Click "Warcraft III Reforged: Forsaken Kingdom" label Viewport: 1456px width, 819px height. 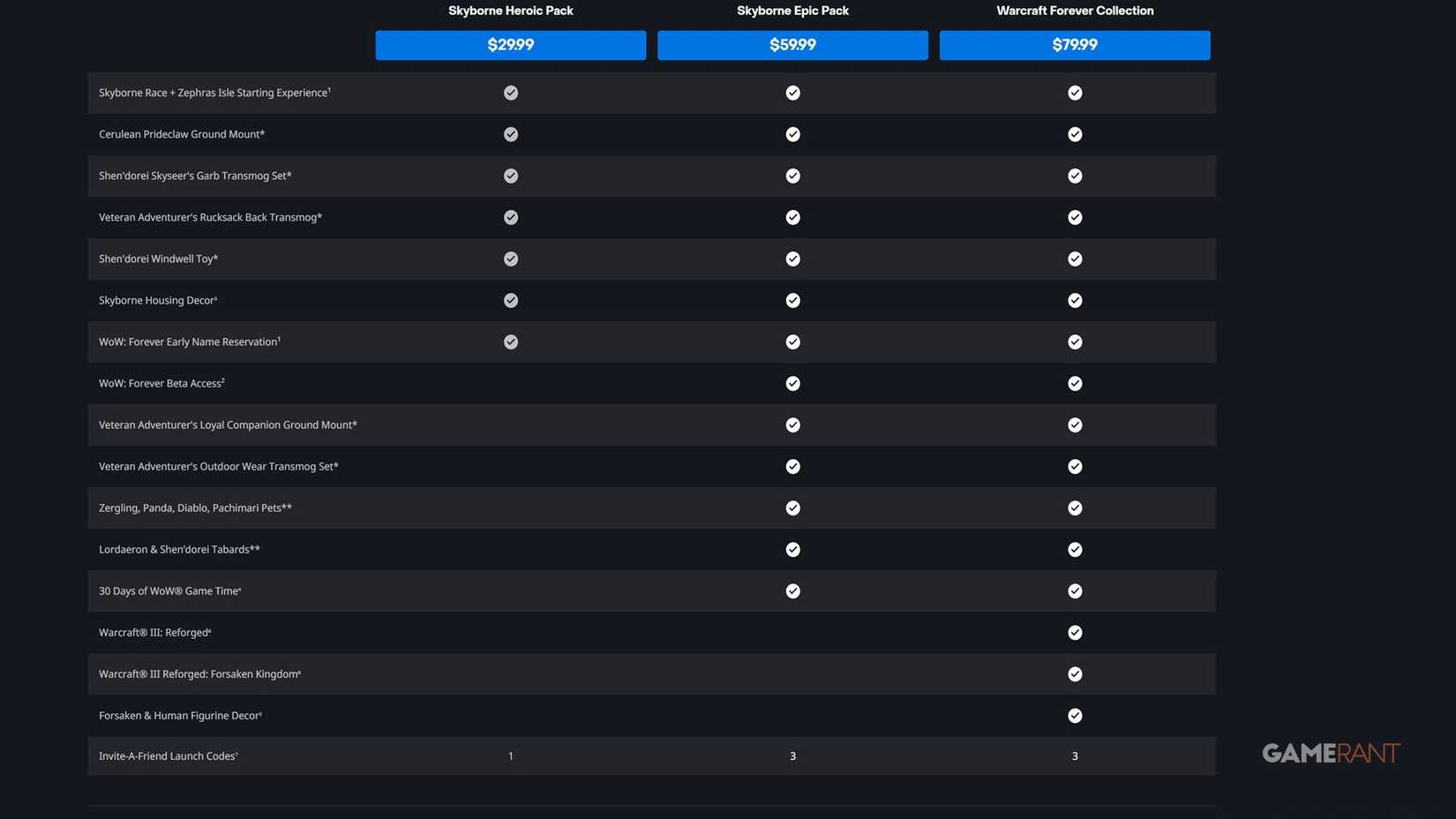pyautogui.click(x=199, y=673)
